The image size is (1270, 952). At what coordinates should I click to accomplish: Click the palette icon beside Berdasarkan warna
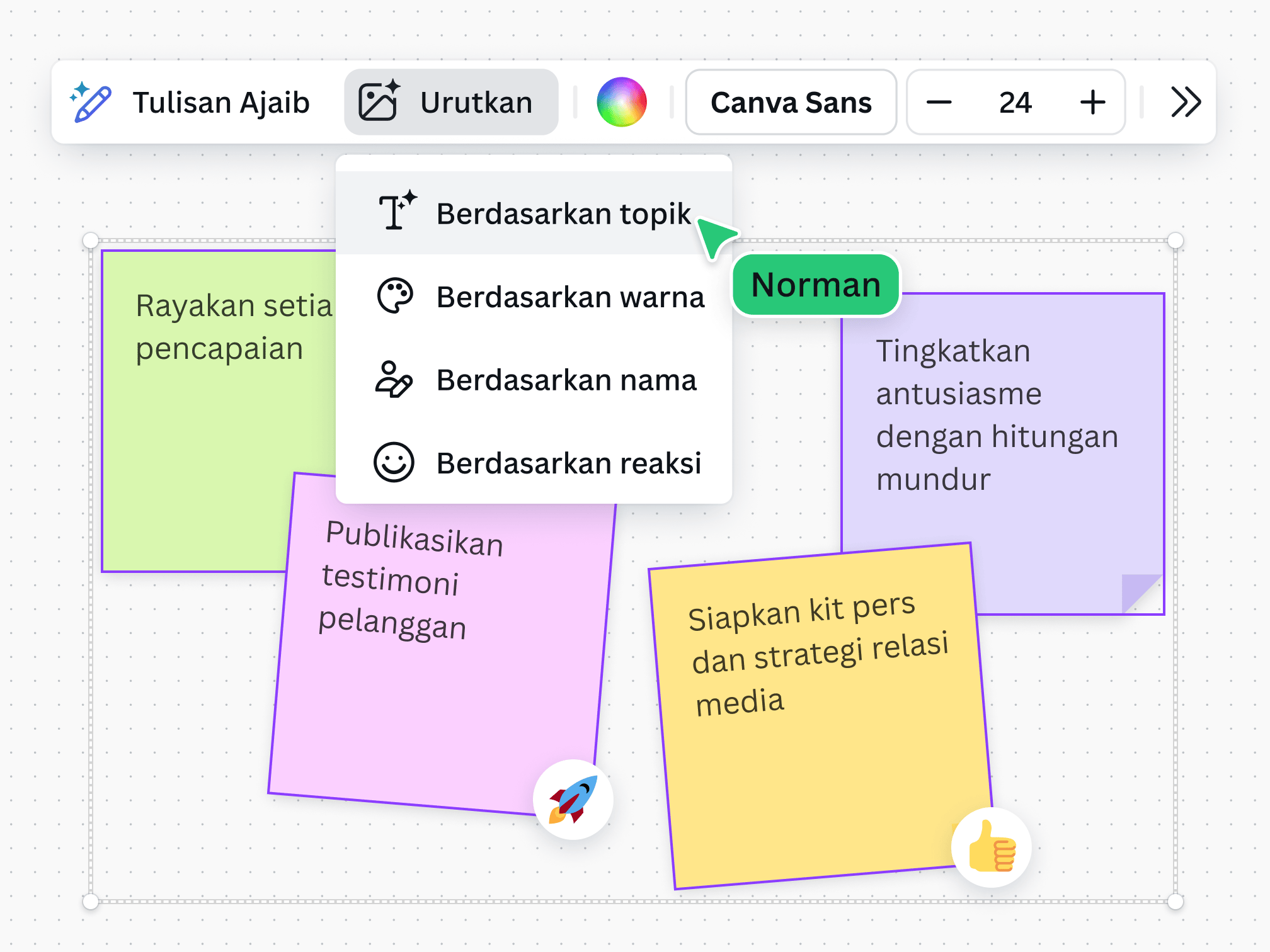(395, 296)
